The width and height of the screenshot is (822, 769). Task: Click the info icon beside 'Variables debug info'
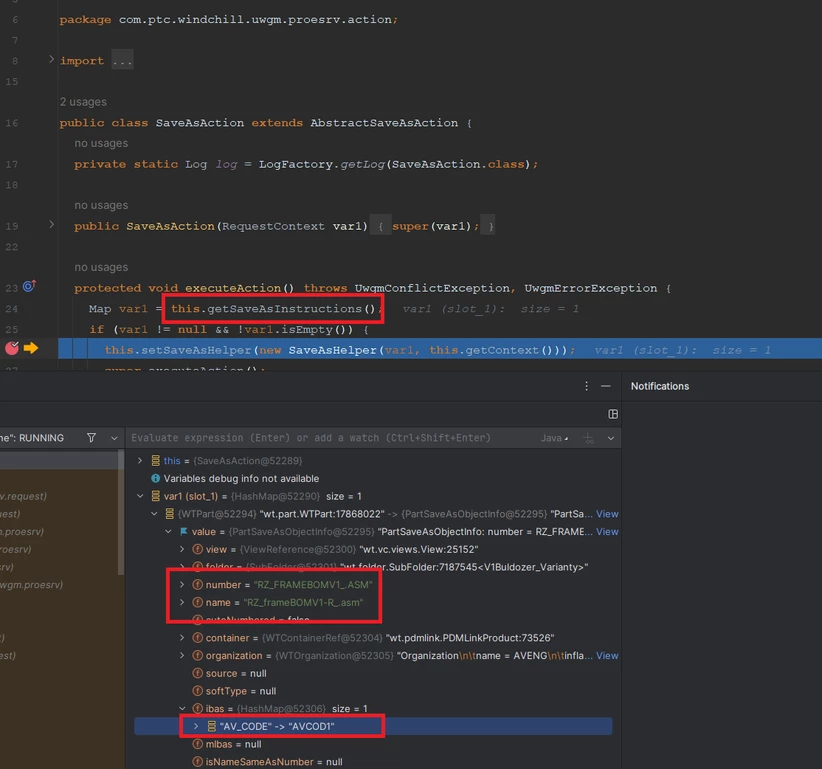(155, 478)
